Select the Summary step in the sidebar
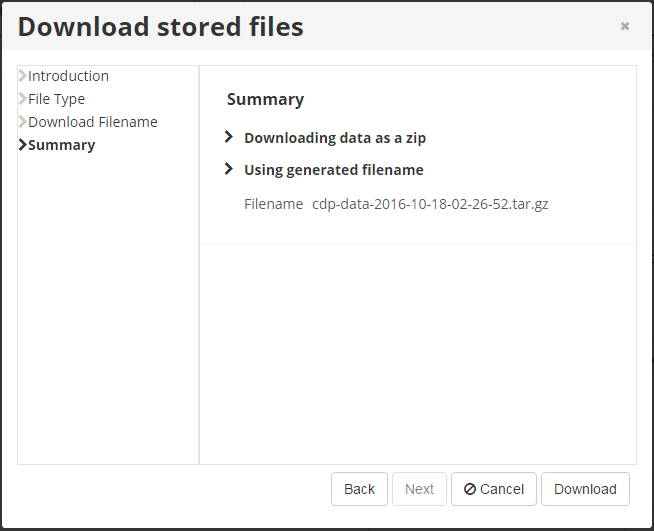654x531 pixels. 62,145
